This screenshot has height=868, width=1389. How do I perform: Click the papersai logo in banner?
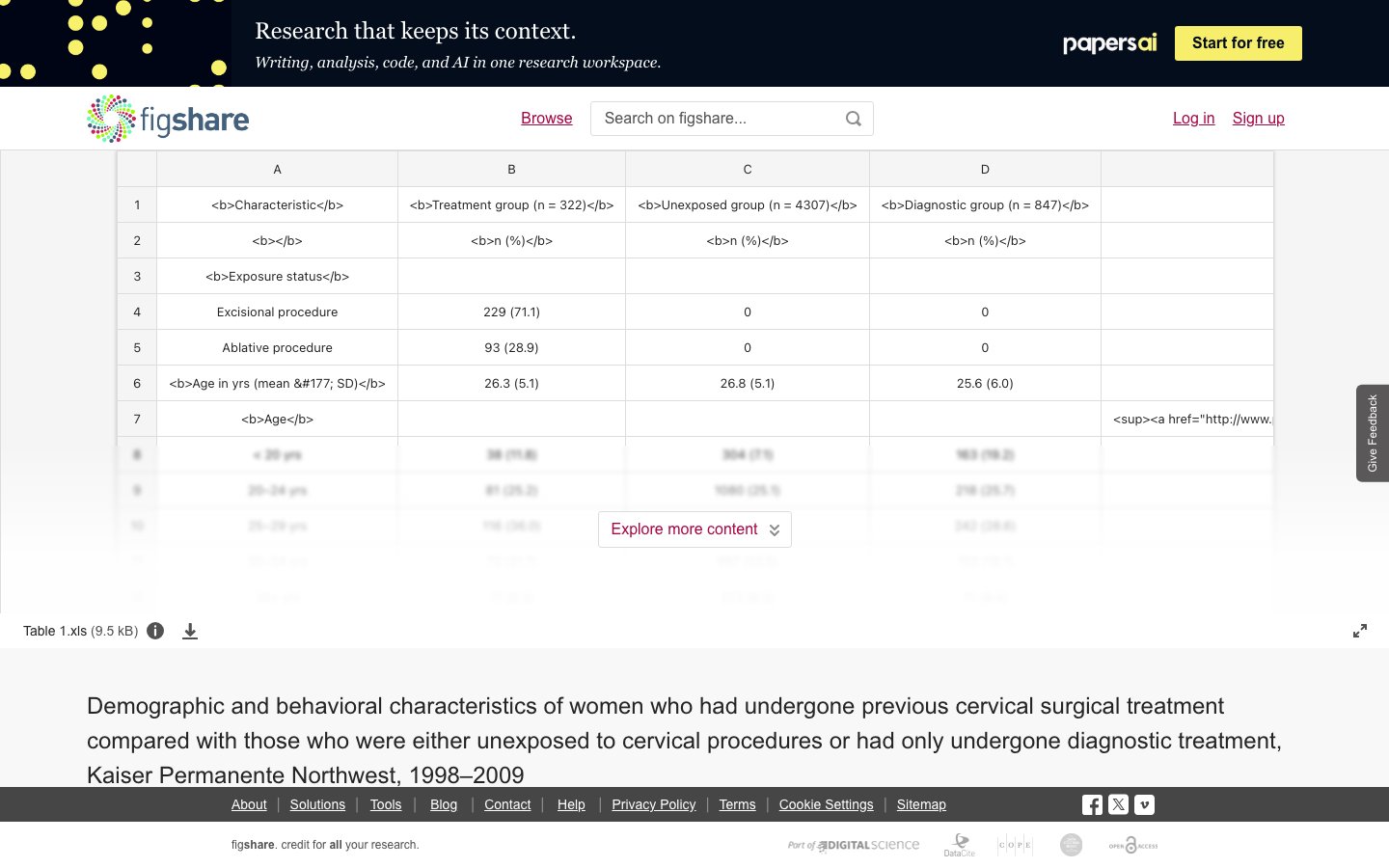[1109, 43]
